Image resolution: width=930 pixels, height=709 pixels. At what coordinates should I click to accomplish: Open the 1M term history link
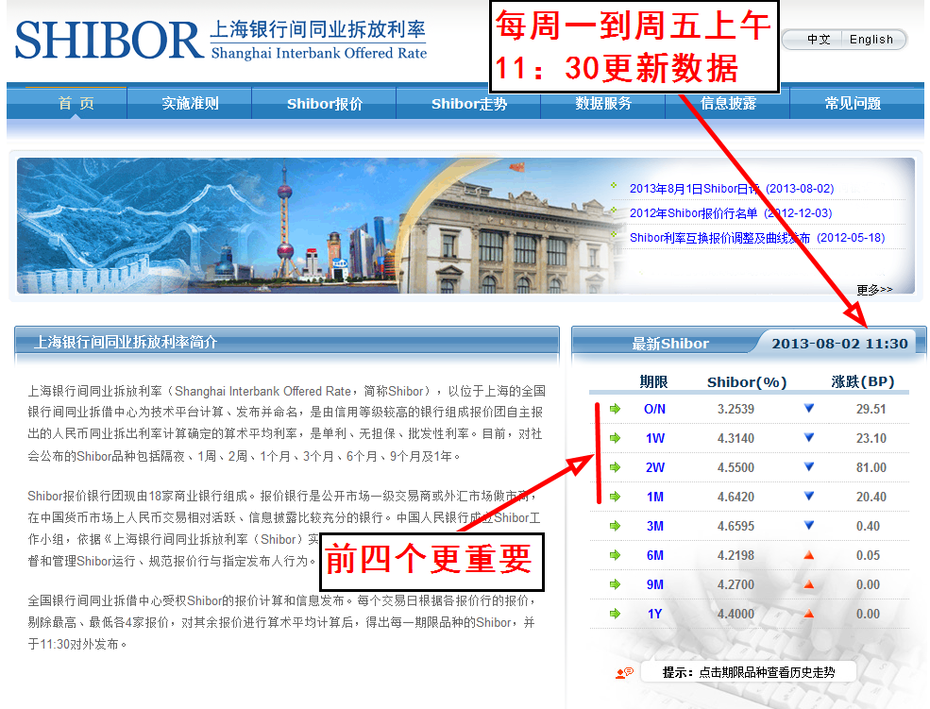[x=655, y=497]
